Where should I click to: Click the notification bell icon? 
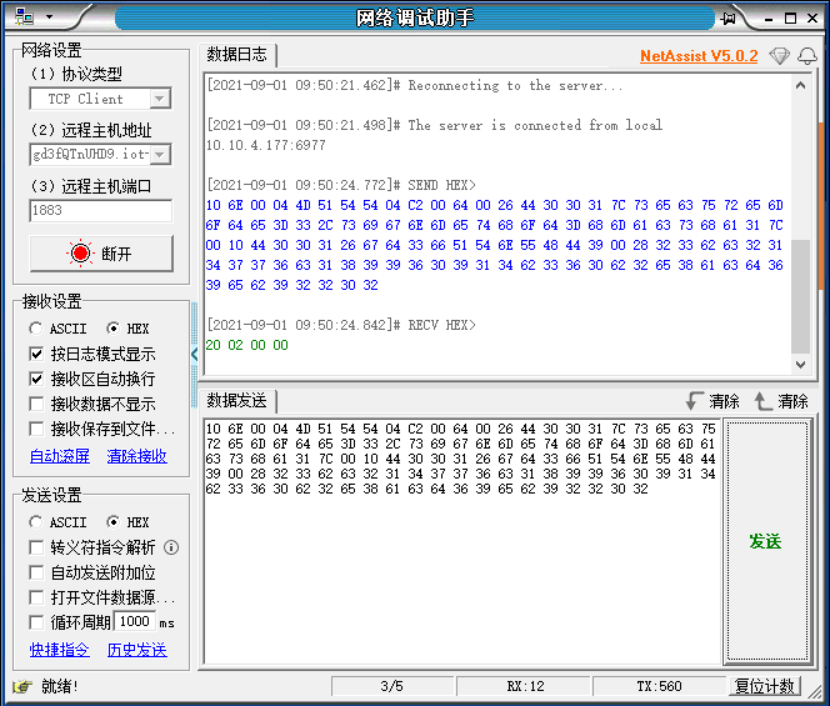[807, 56]
